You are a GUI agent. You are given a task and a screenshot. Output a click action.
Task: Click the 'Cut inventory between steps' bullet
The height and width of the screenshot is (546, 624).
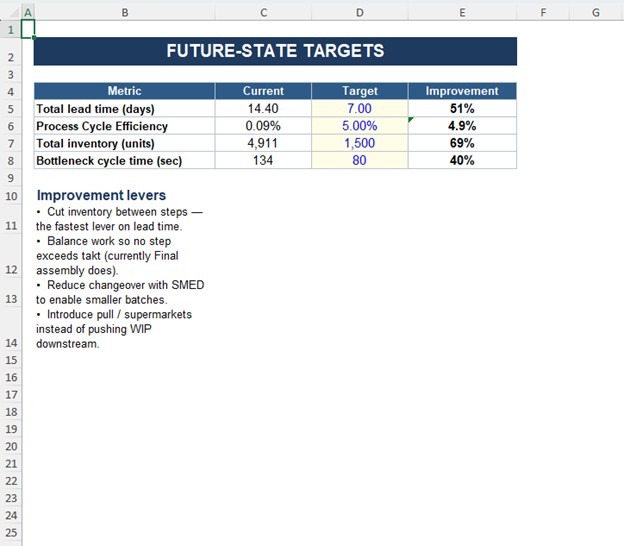point(119,219)
